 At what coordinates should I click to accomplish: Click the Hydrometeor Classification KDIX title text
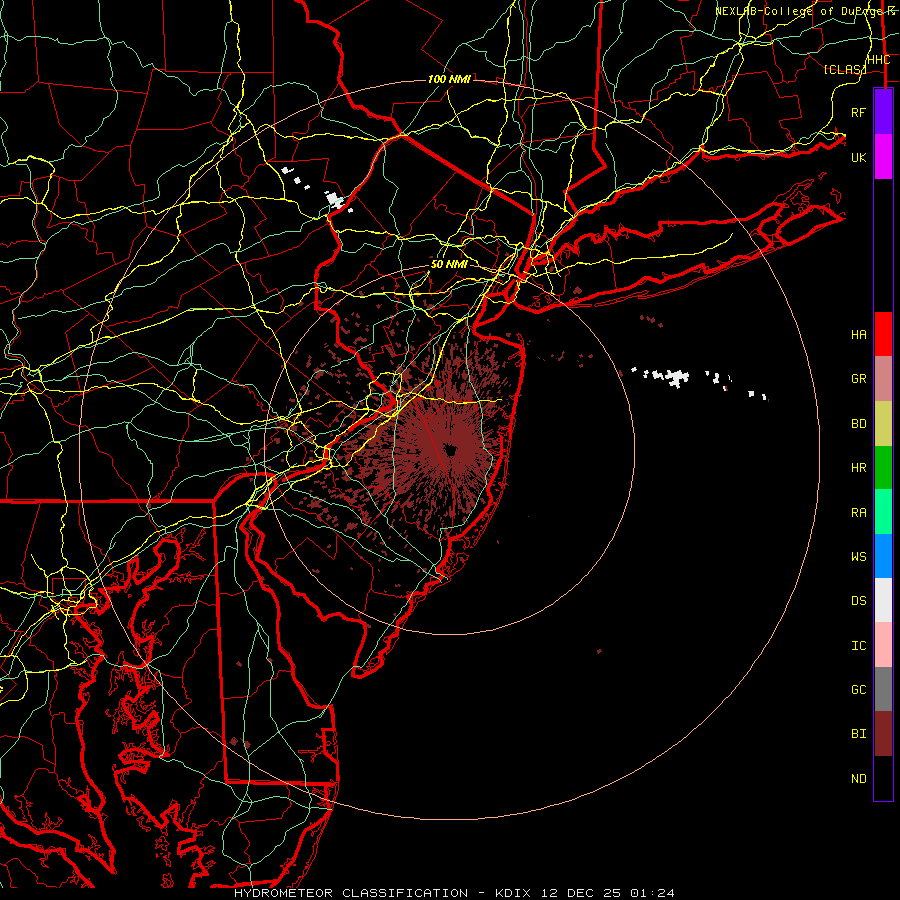[x=453, y=893]
